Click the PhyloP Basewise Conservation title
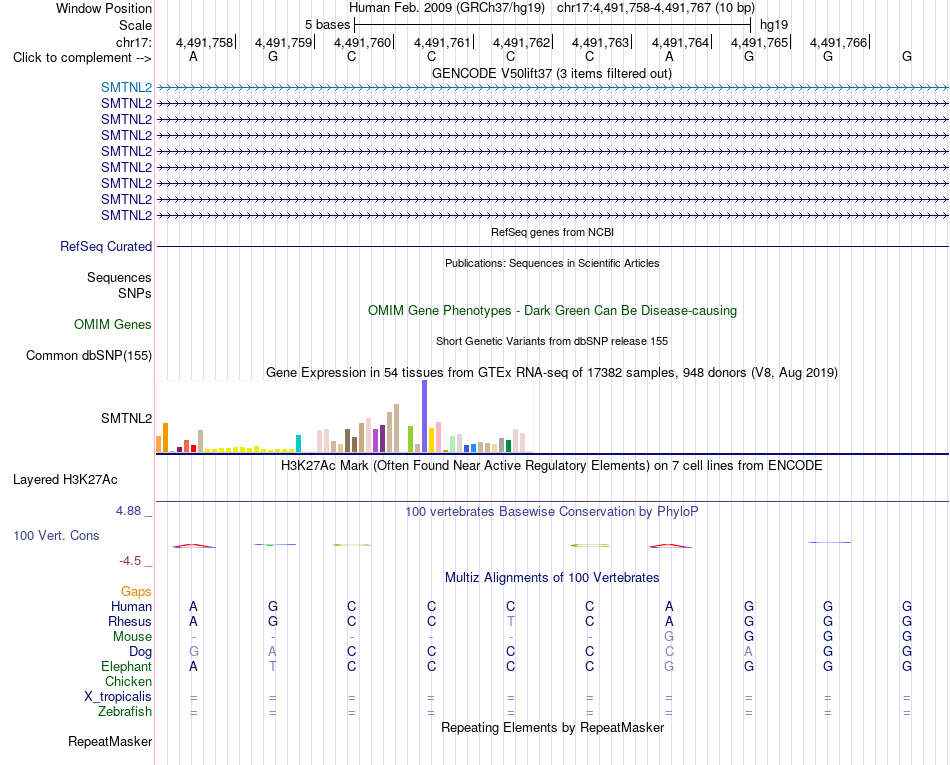950x765 pixels. click(552, 512)
